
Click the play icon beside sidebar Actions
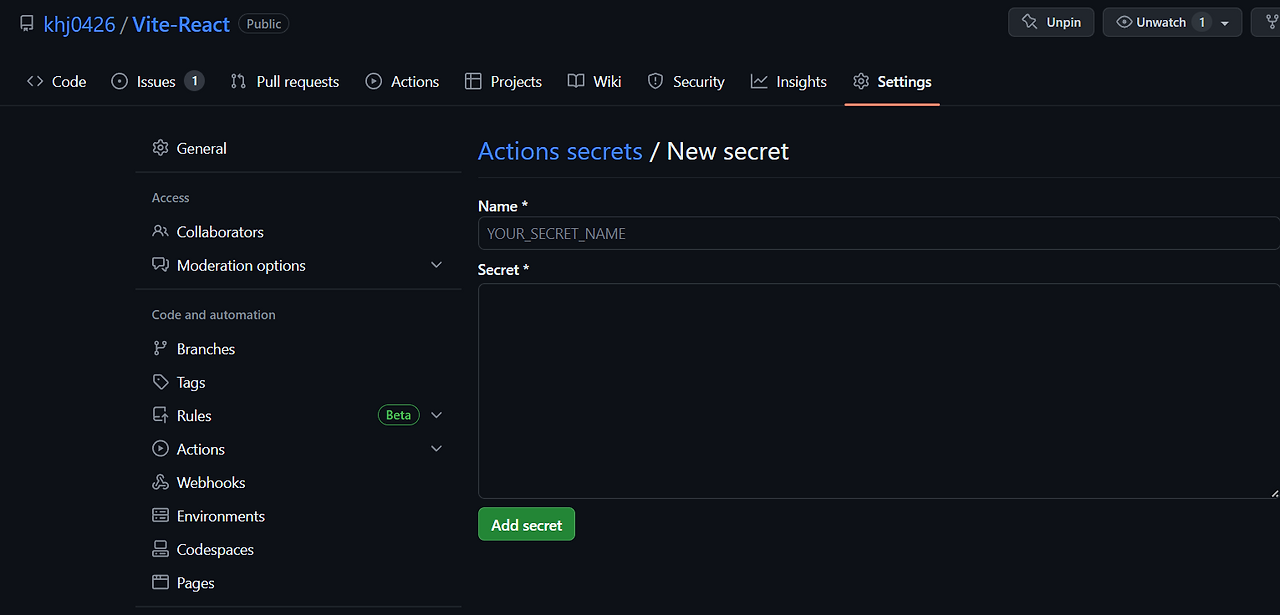coord(160,449)
